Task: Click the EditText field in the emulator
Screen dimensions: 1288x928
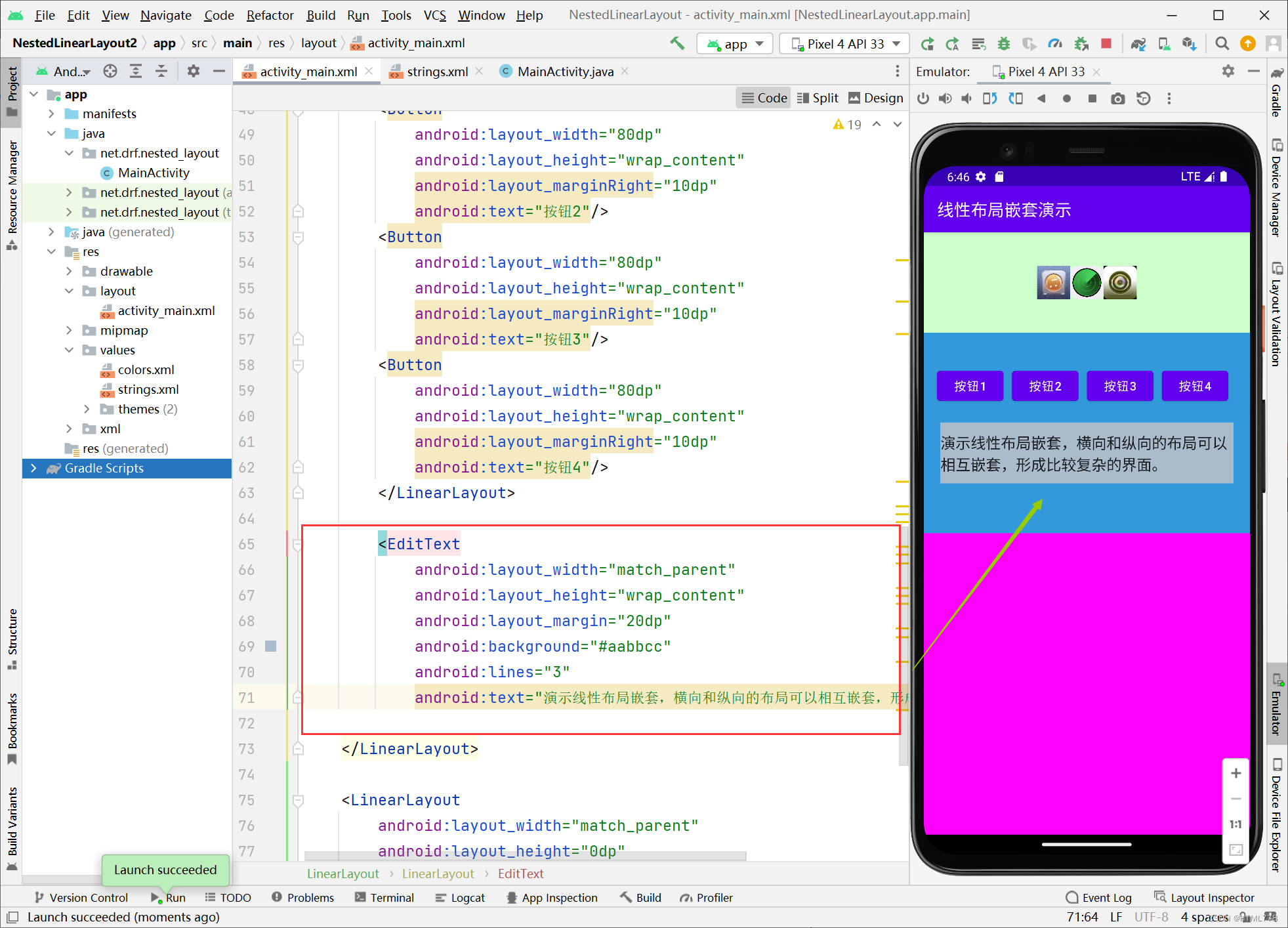Action: pos(1086,453)
